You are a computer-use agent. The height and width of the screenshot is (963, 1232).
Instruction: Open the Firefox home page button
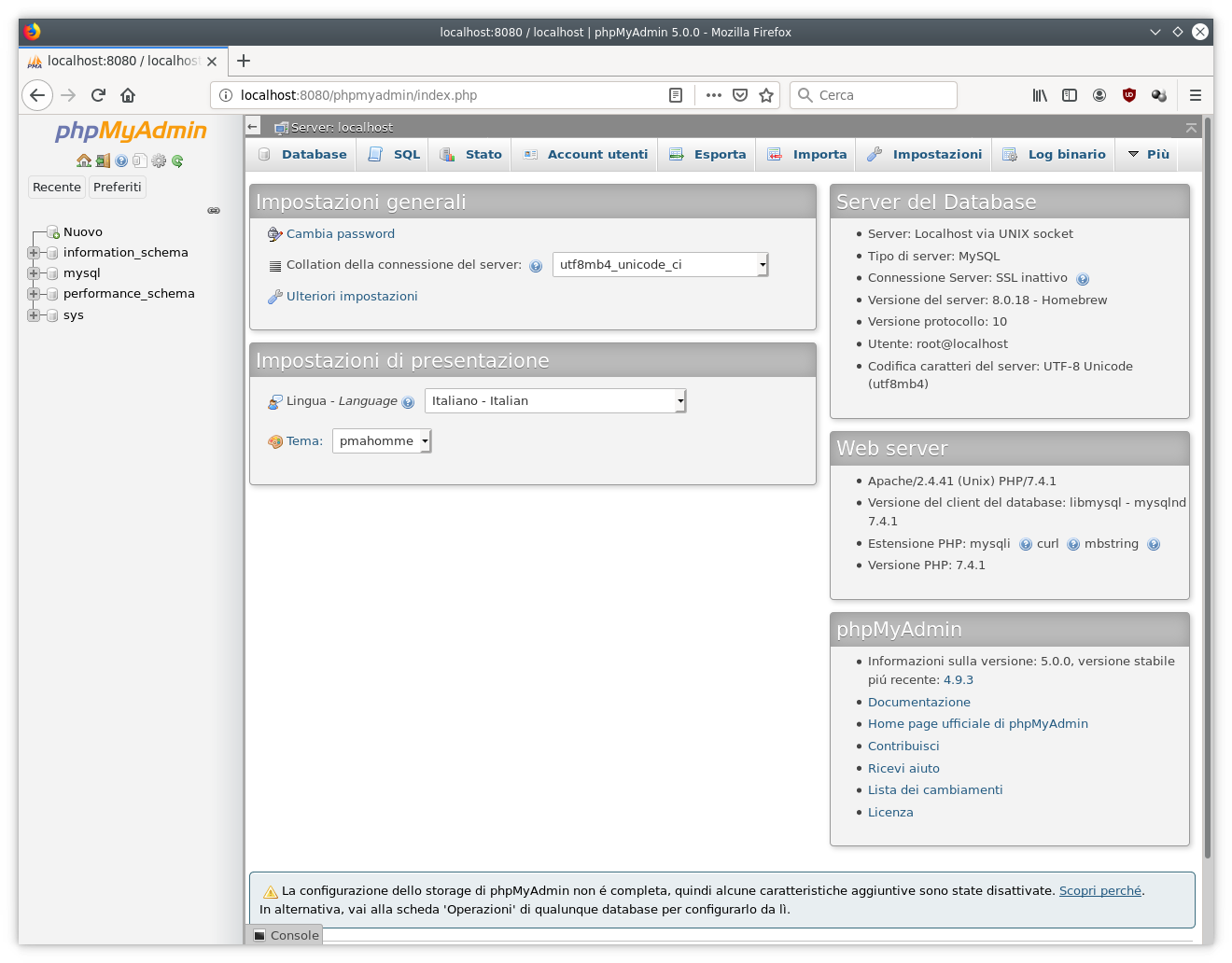point(128,95)
